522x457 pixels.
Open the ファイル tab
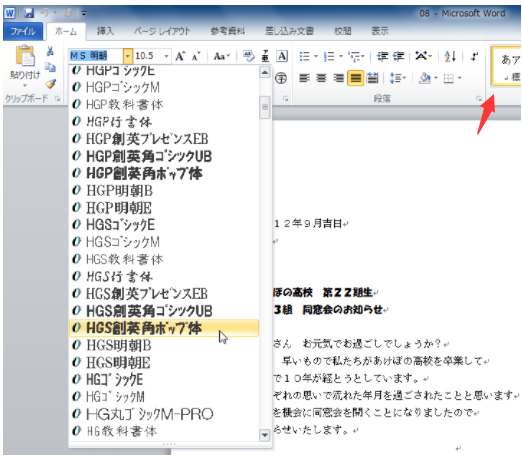coord(23,31)
